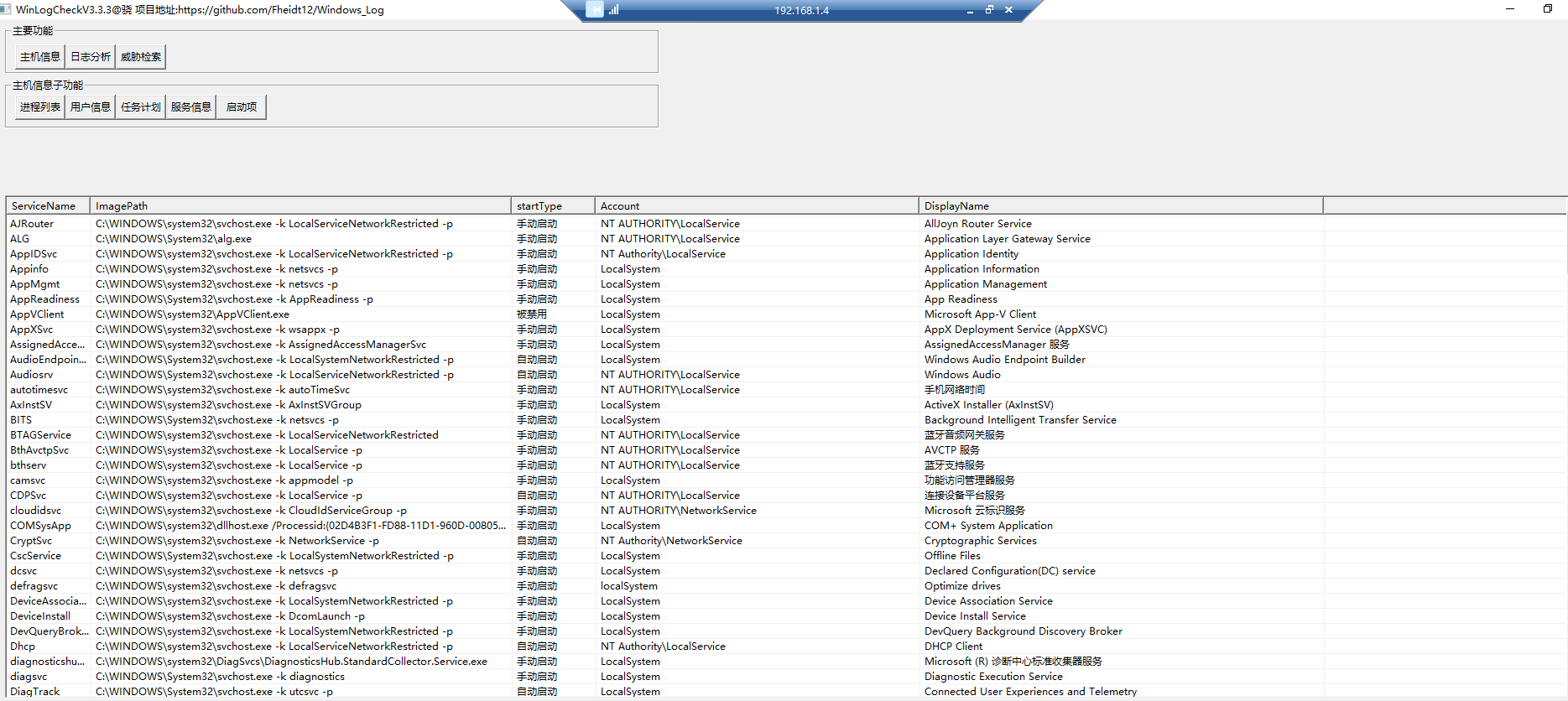Minimize the 192.168.1.4 remote session bar
The image size is (1568, 701).
click(970, 11)
